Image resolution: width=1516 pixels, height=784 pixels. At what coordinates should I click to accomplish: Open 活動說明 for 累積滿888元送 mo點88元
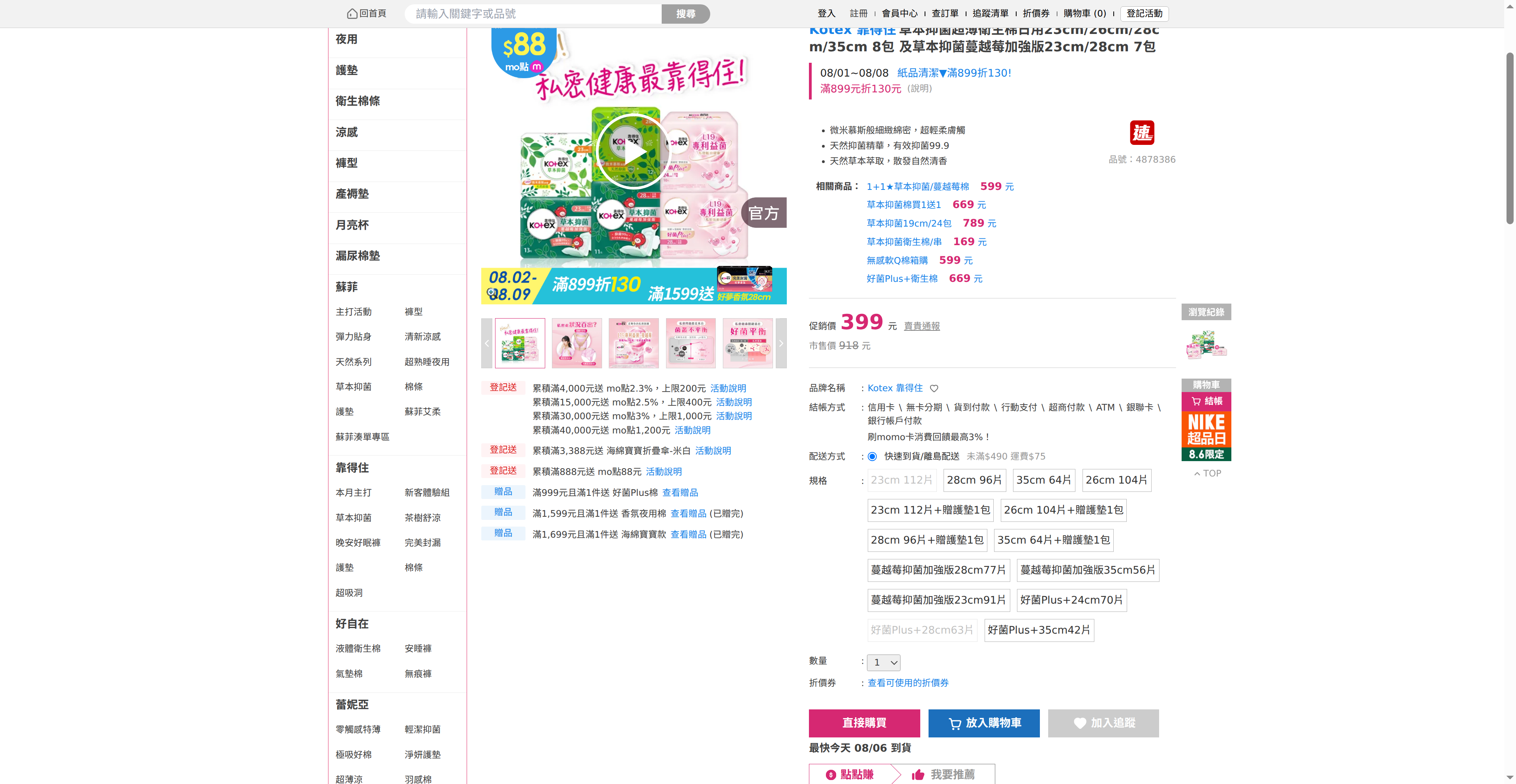pyautogui.click(x=664, y=472)
